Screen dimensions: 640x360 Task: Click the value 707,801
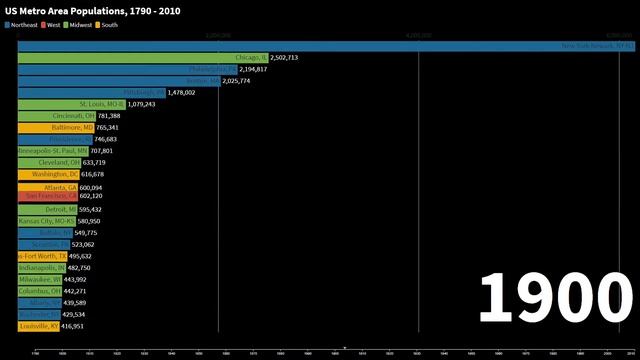pyautogui.click(x=102, y=151)
